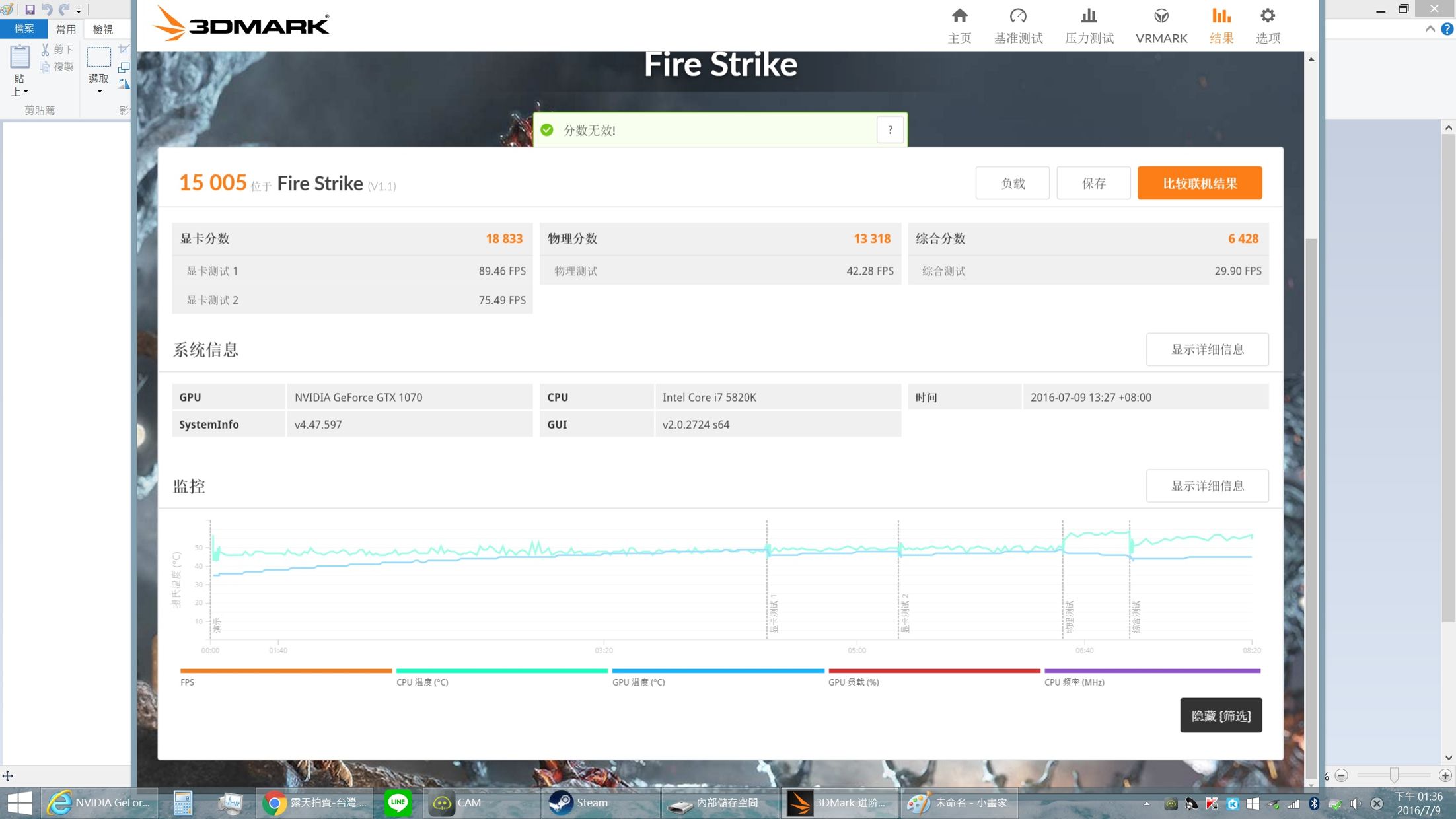Go to the Benchmarks gauge icon
The image size is (1456, 819).
coord(1018,17)
